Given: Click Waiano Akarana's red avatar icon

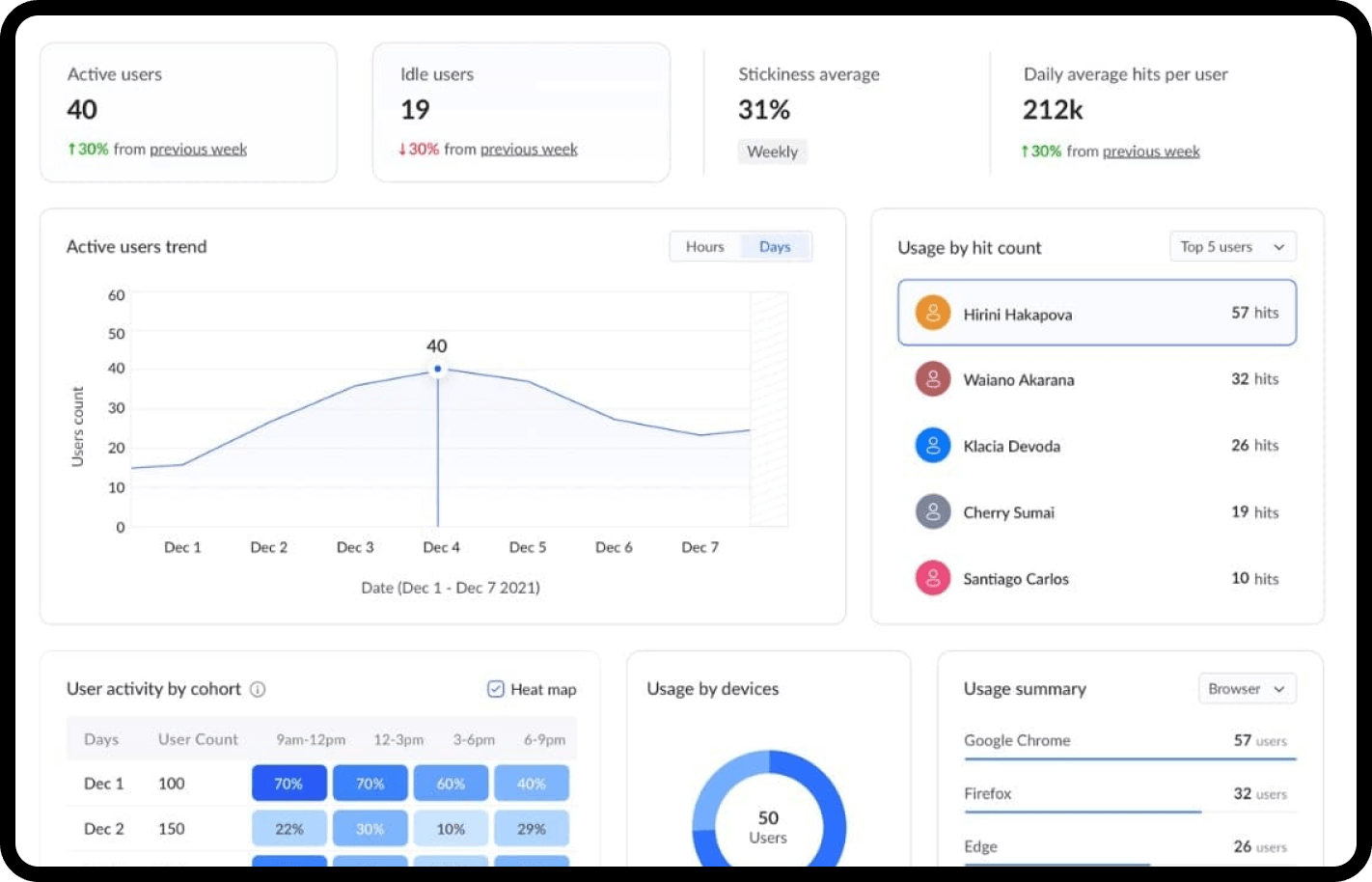Looking at the screenshot, I should [932, 379].
